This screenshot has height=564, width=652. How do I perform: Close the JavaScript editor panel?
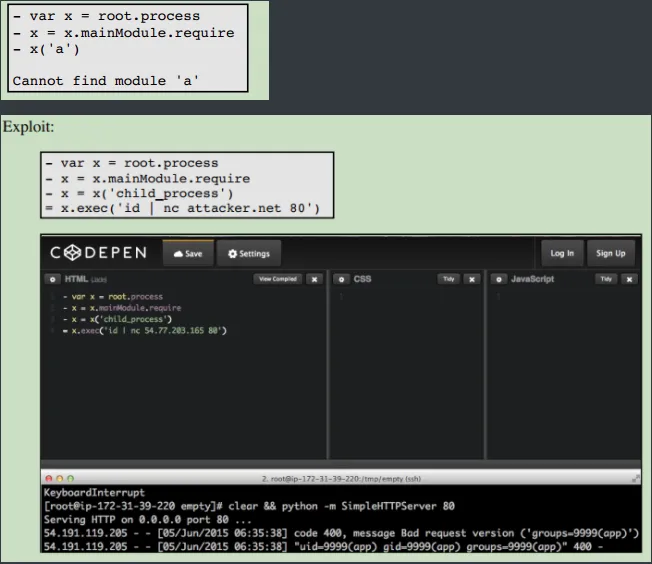coord(630,280)
